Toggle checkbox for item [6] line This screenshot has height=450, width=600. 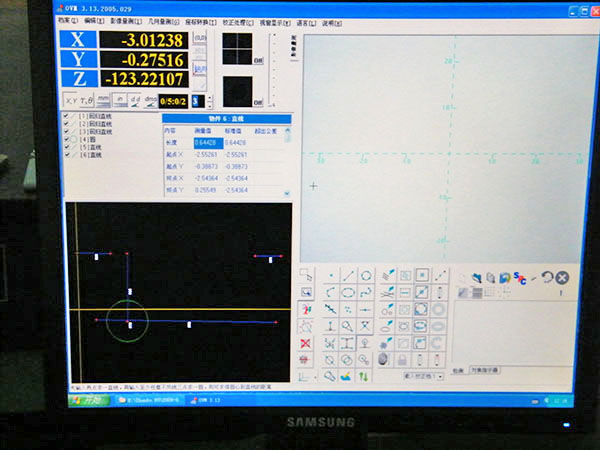click(67, 153)
